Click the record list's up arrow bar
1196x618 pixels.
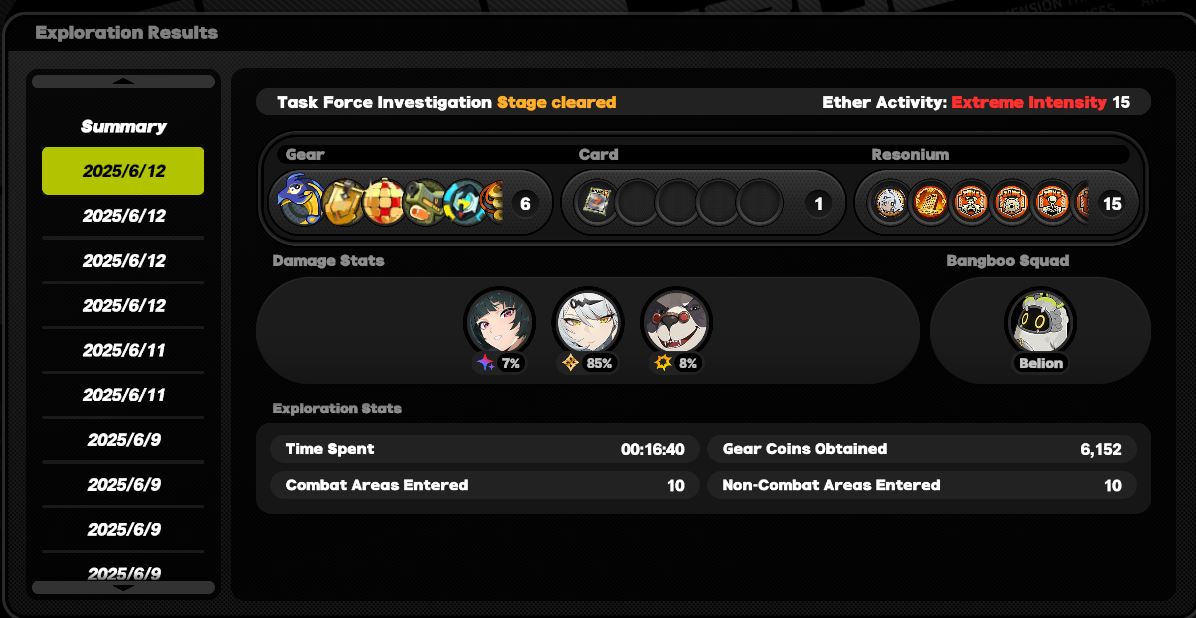coord(124,81)
